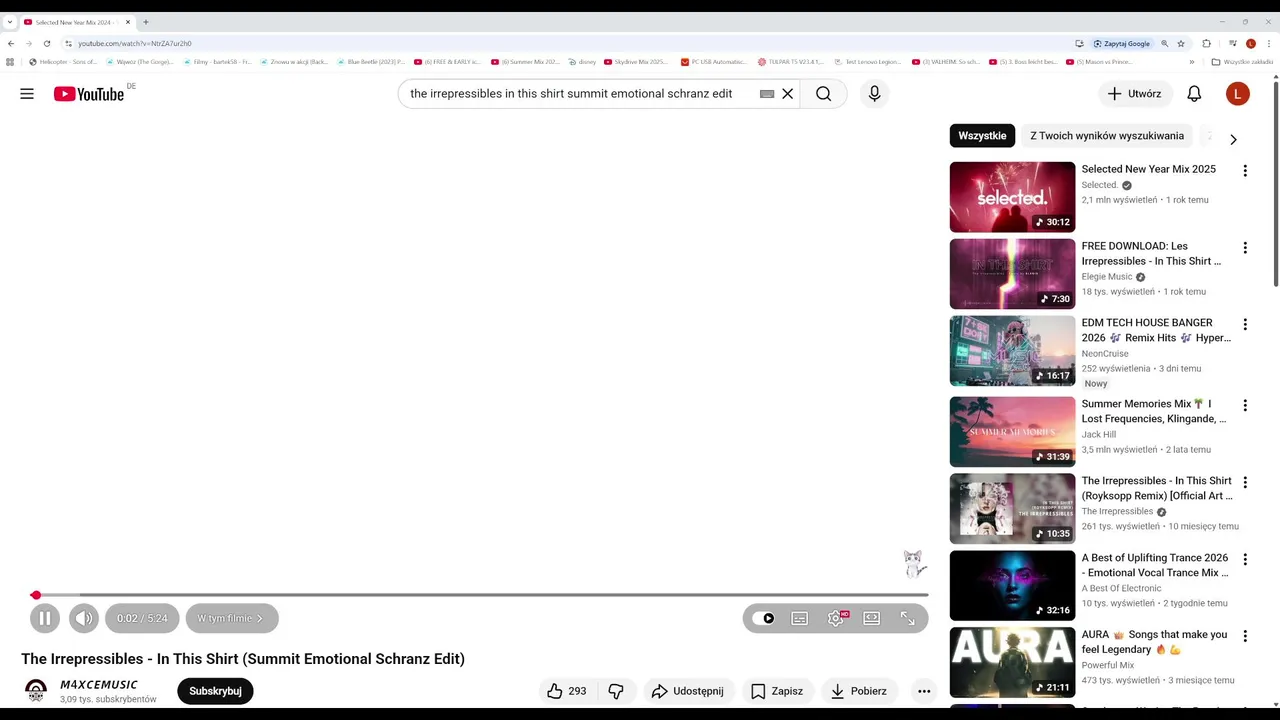Screen dimensions: 1280x720
Task: Open the browser extensions puzzle icon
Action: [x=1206, y=44]
